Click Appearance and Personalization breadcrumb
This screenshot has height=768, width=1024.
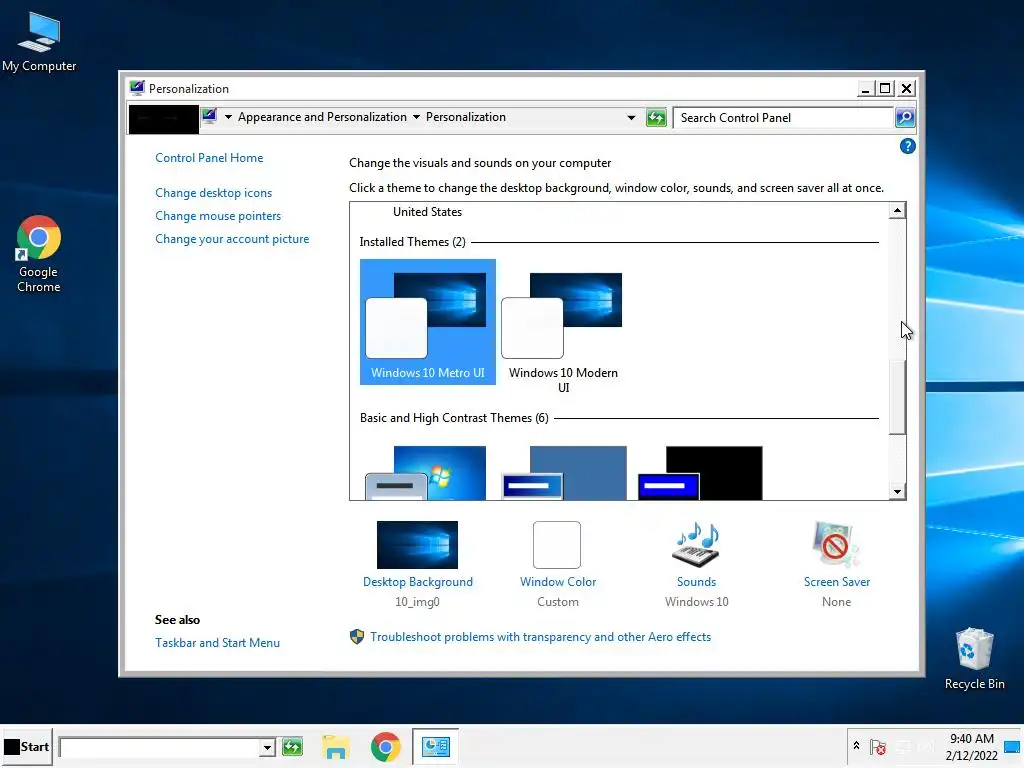click(x=322, y=117)
